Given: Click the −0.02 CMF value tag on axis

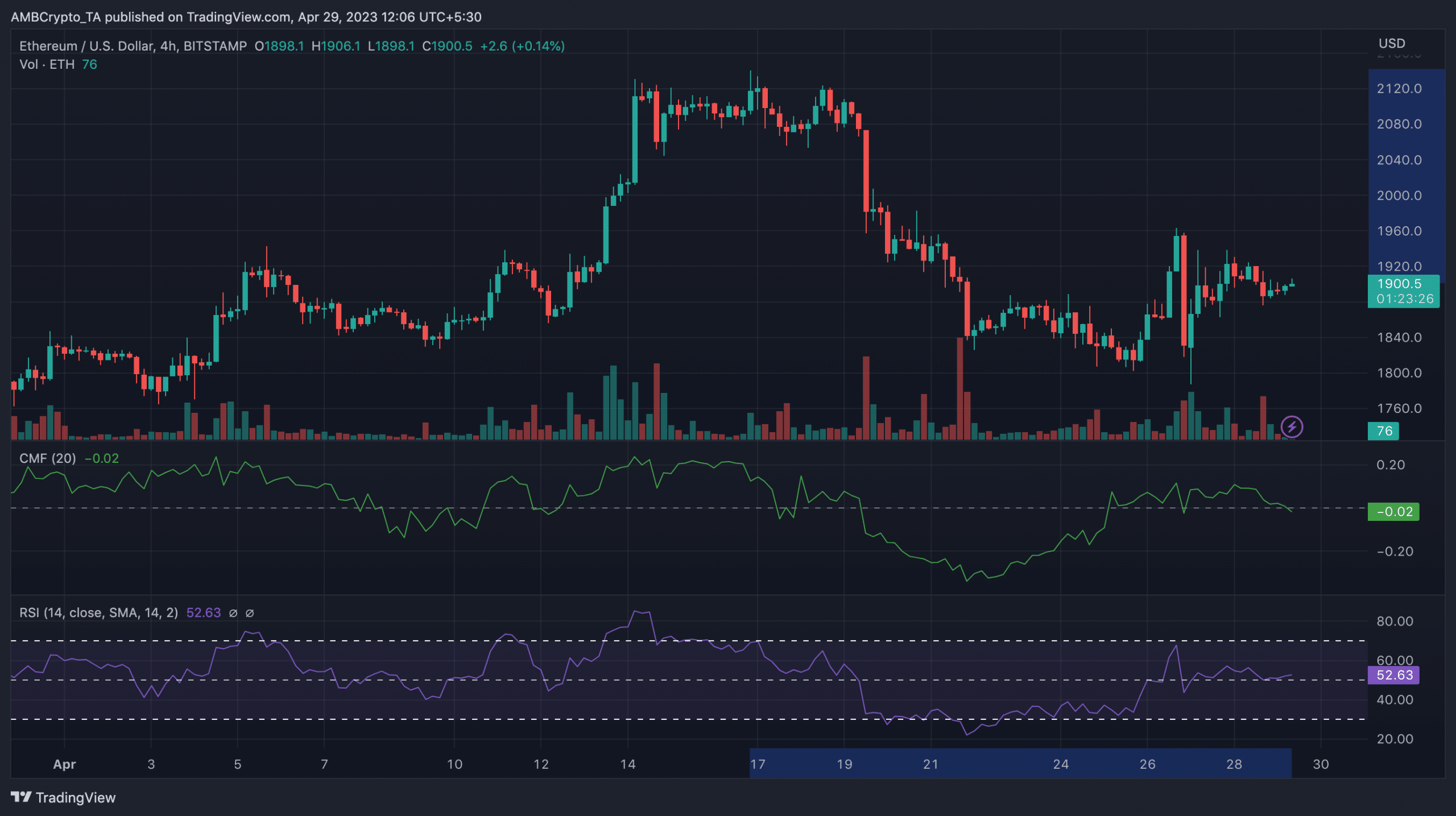Looking at the screenshot, I should [x=1393, y=511].
